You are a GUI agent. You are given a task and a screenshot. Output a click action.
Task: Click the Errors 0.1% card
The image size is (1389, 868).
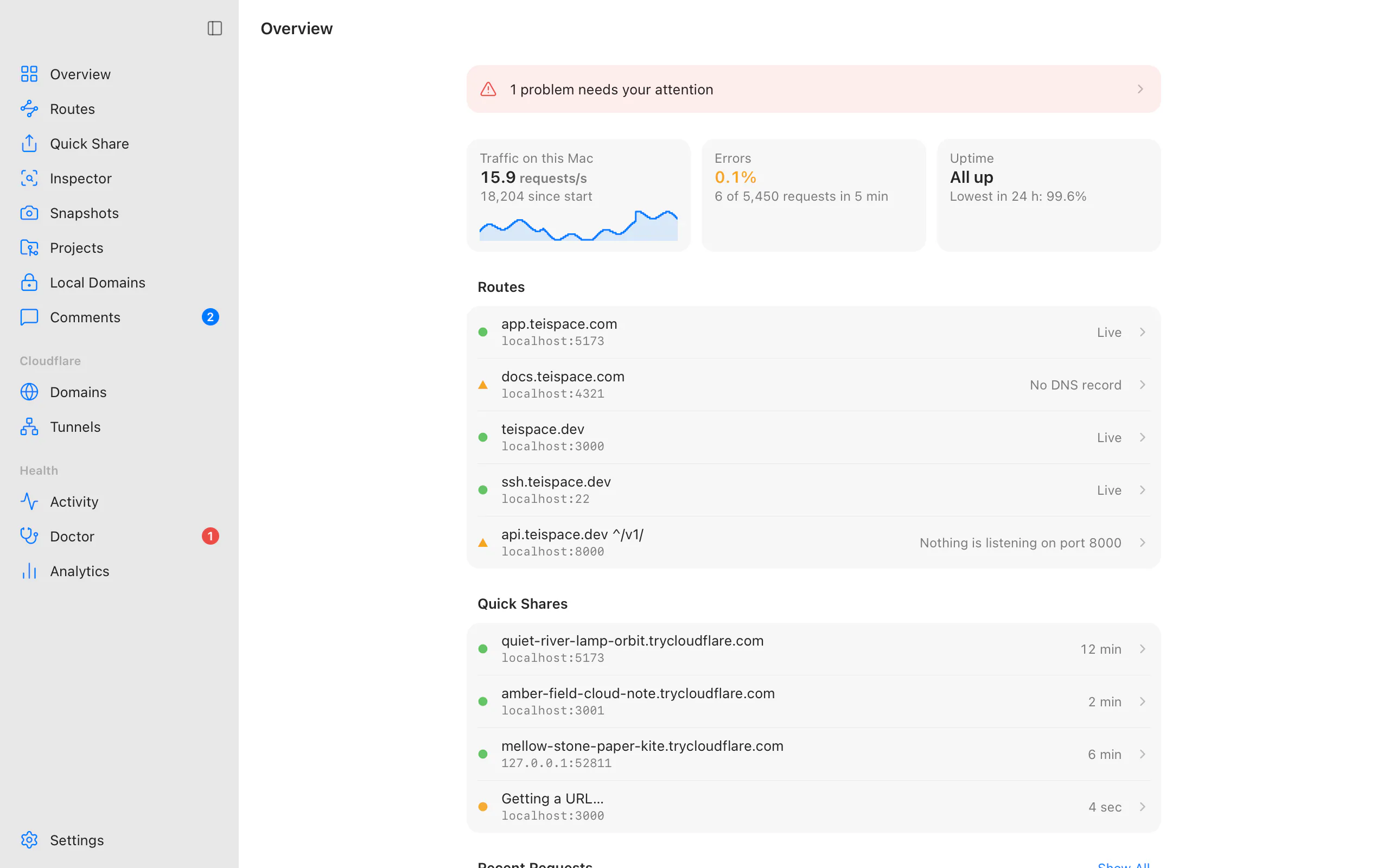click(813, 195)
